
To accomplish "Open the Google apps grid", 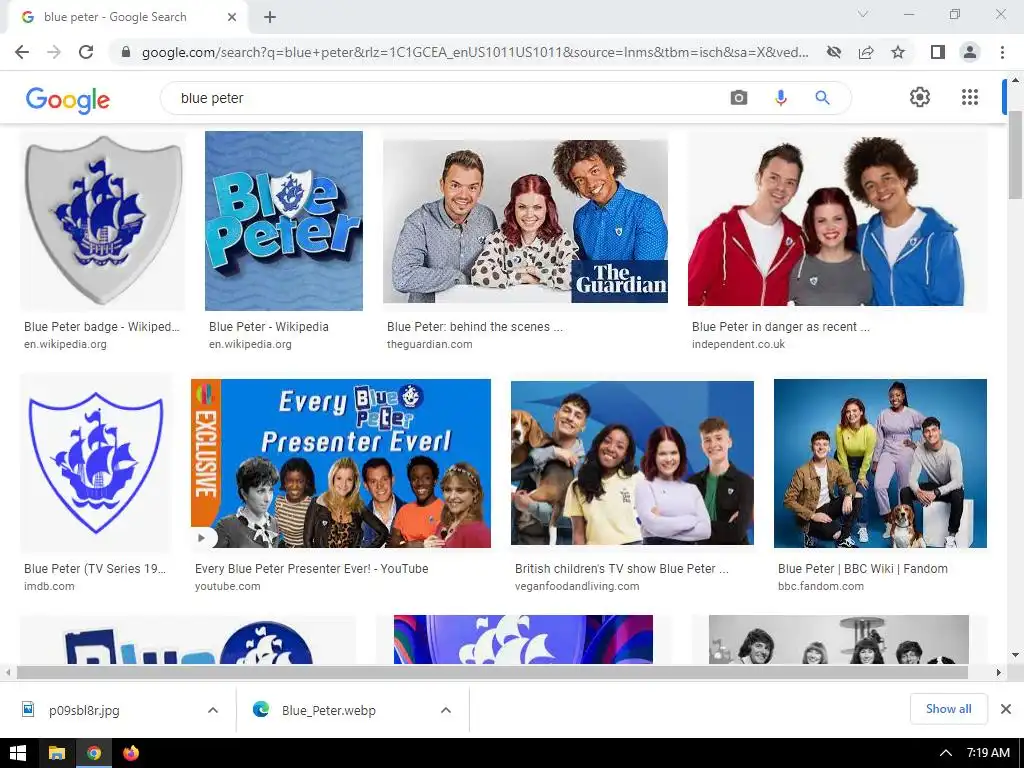I will [970, 97].
